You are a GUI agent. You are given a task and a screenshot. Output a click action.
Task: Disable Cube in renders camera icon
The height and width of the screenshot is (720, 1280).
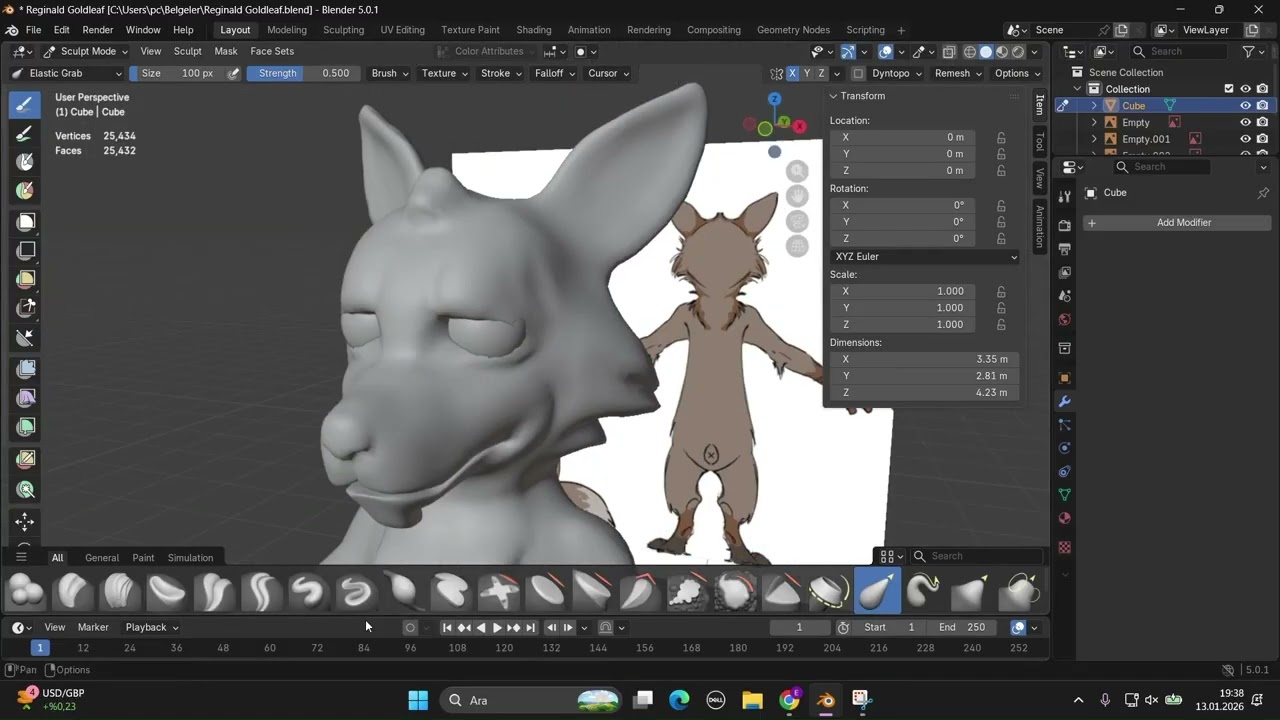pos(1263,106)
